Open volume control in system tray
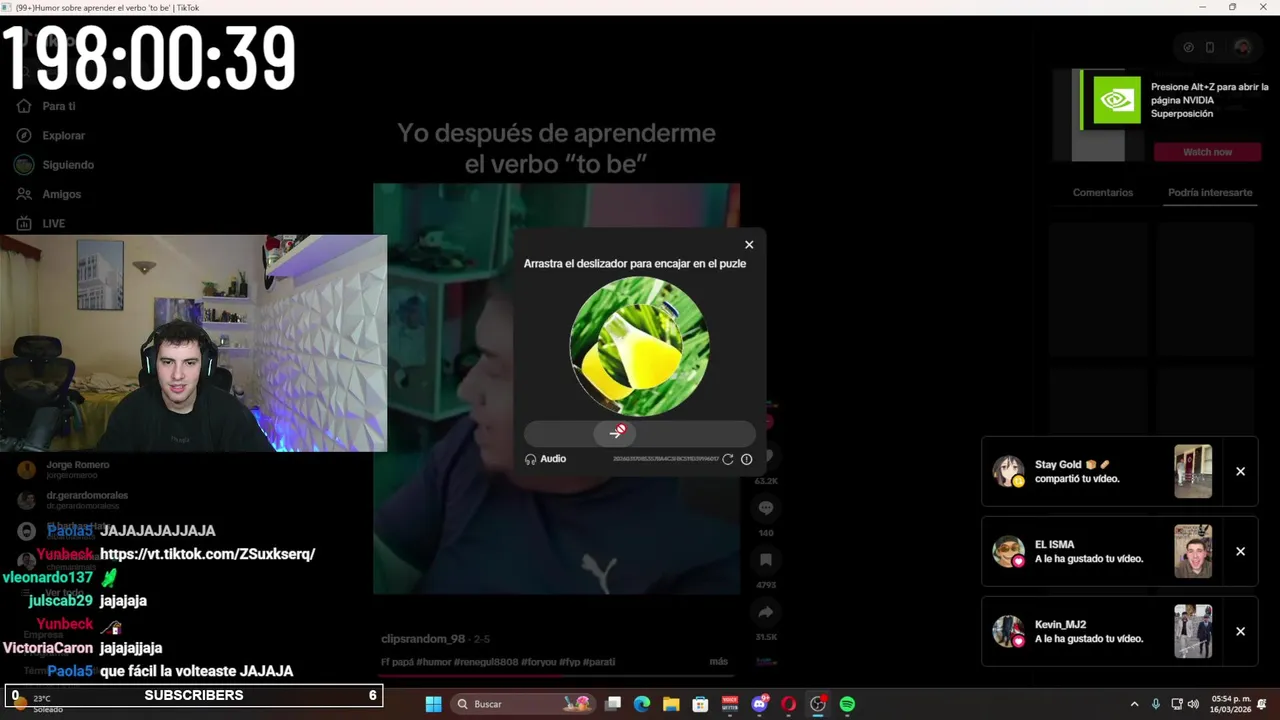This screenshot has width=1280, height=720. coord(1193,704)
